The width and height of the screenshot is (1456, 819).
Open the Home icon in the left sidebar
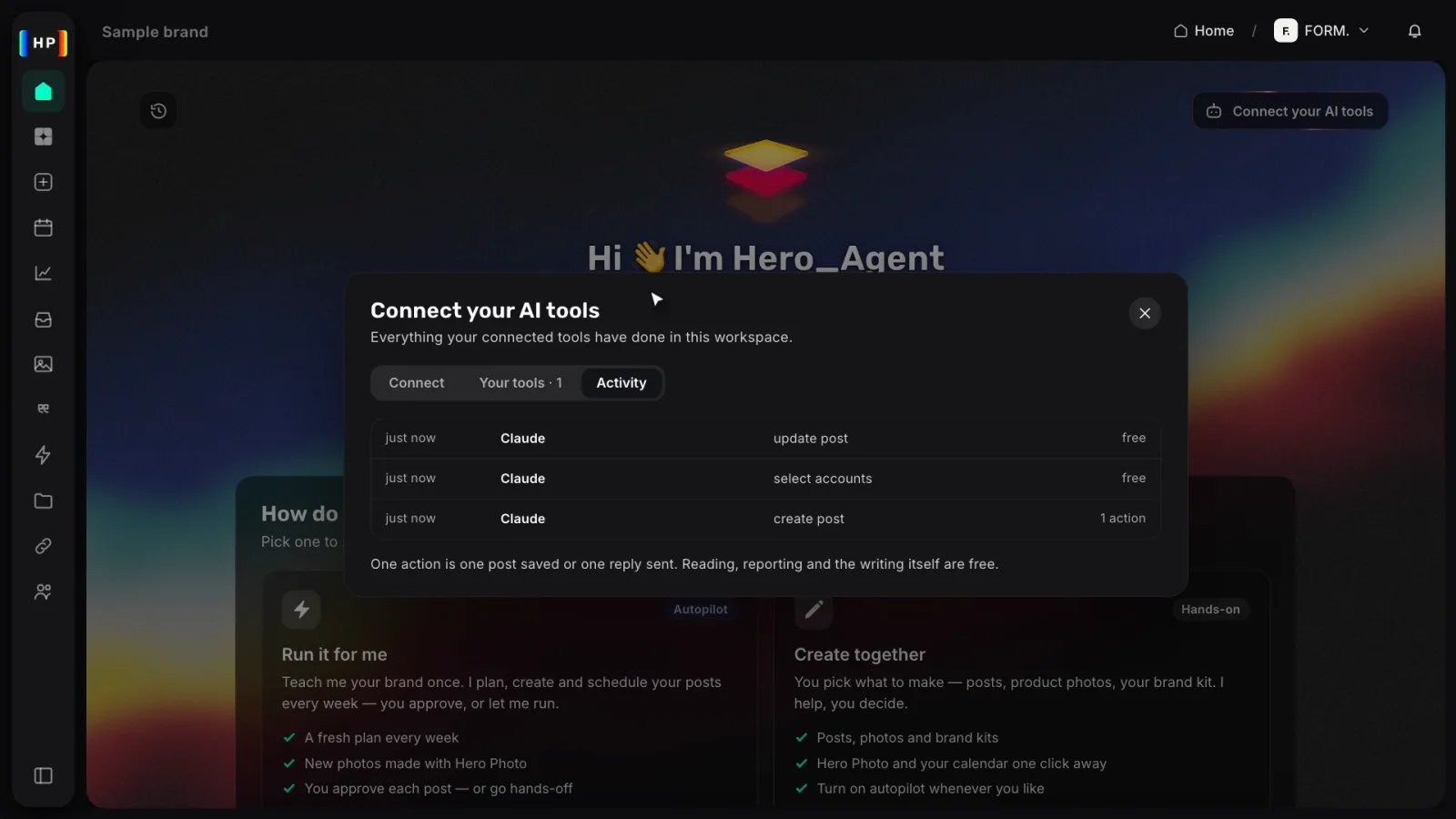click(x=43, y=91)
